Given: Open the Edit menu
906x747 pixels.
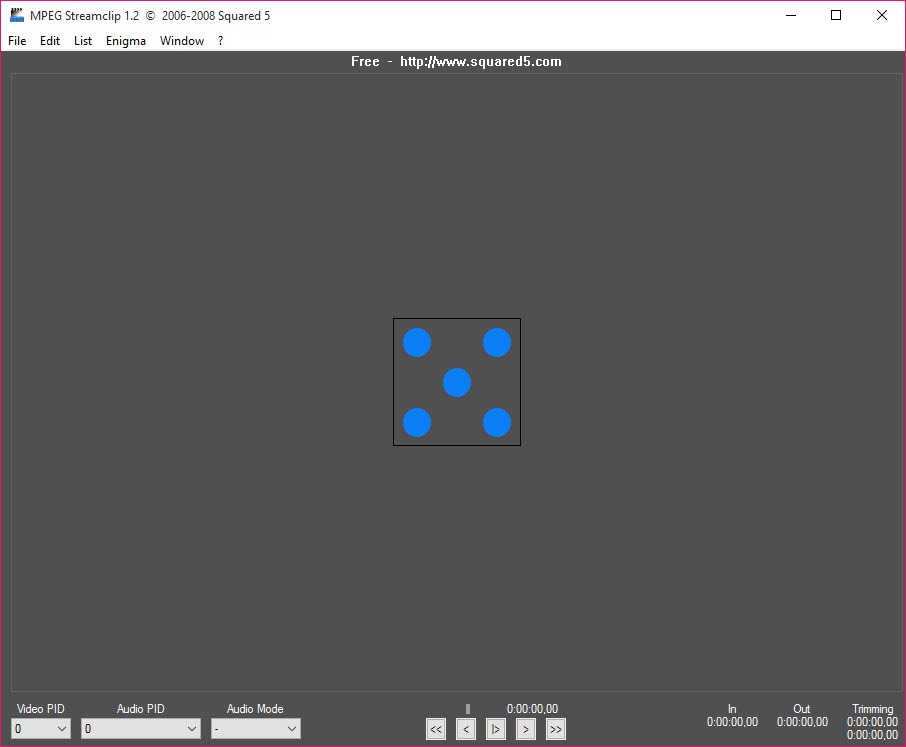Looking at the screenshot, I should (50, 40).
